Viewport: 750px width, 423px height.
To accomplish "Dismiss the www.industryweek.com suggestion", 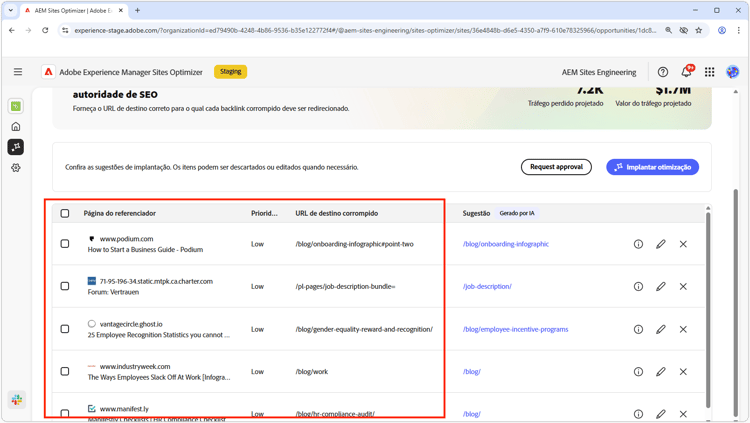I will click(683, 371).
